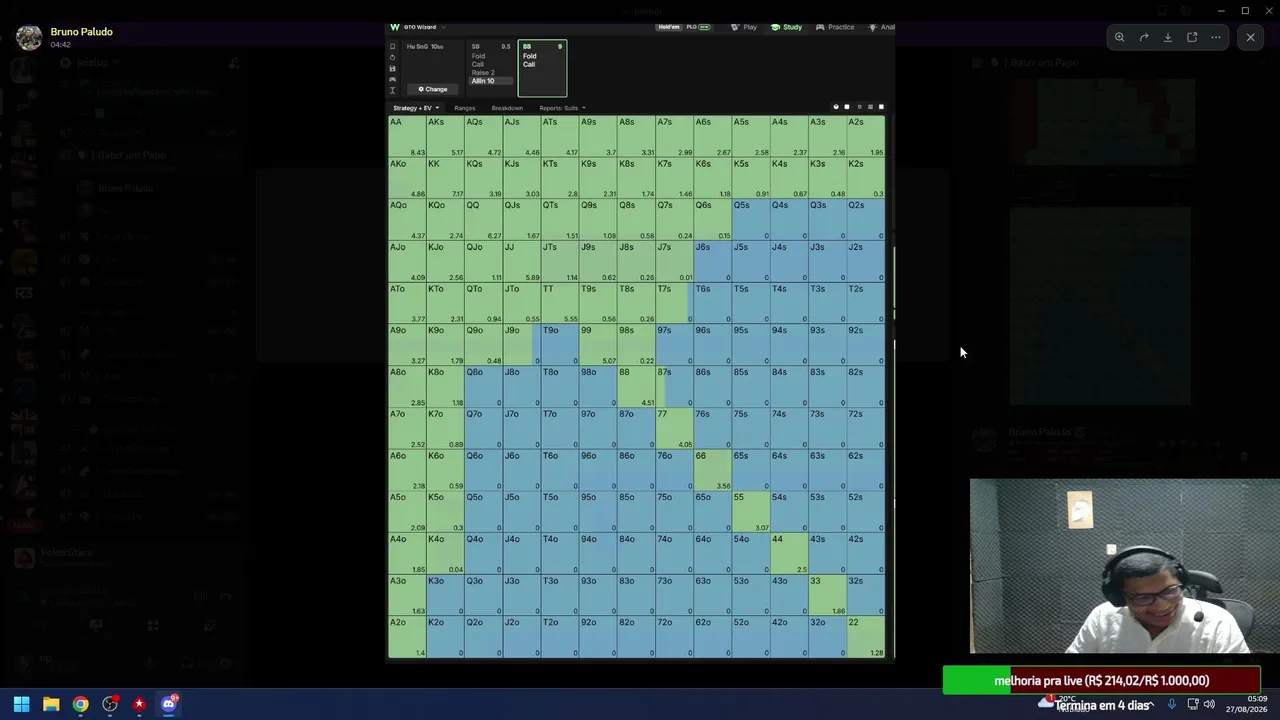Forward the image with the arrow icon
Screen dimensions: 1280x720
1144,37
